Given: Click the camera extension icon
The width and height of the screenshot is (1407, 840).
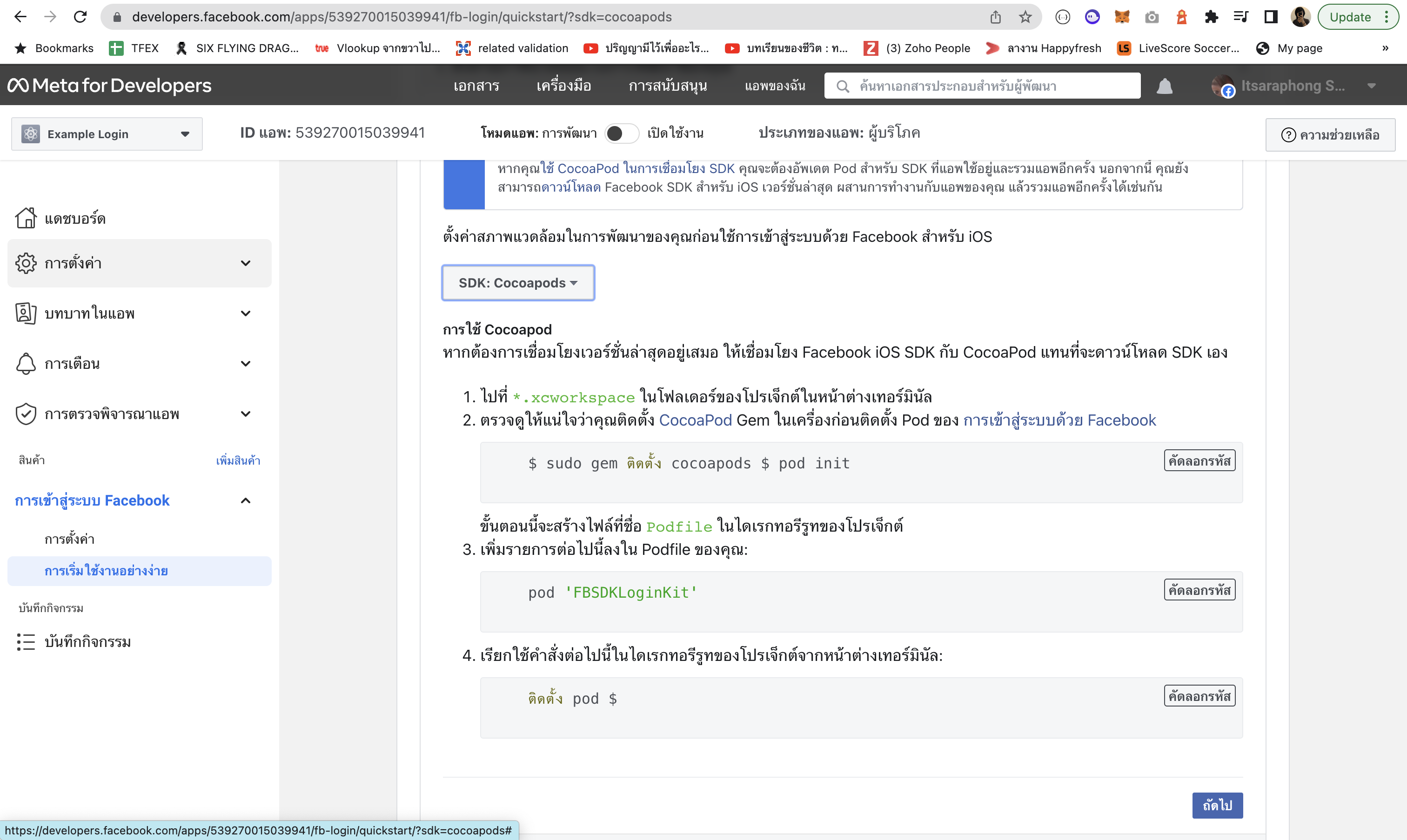Looking at the screenshot, I should (1151, 17).
